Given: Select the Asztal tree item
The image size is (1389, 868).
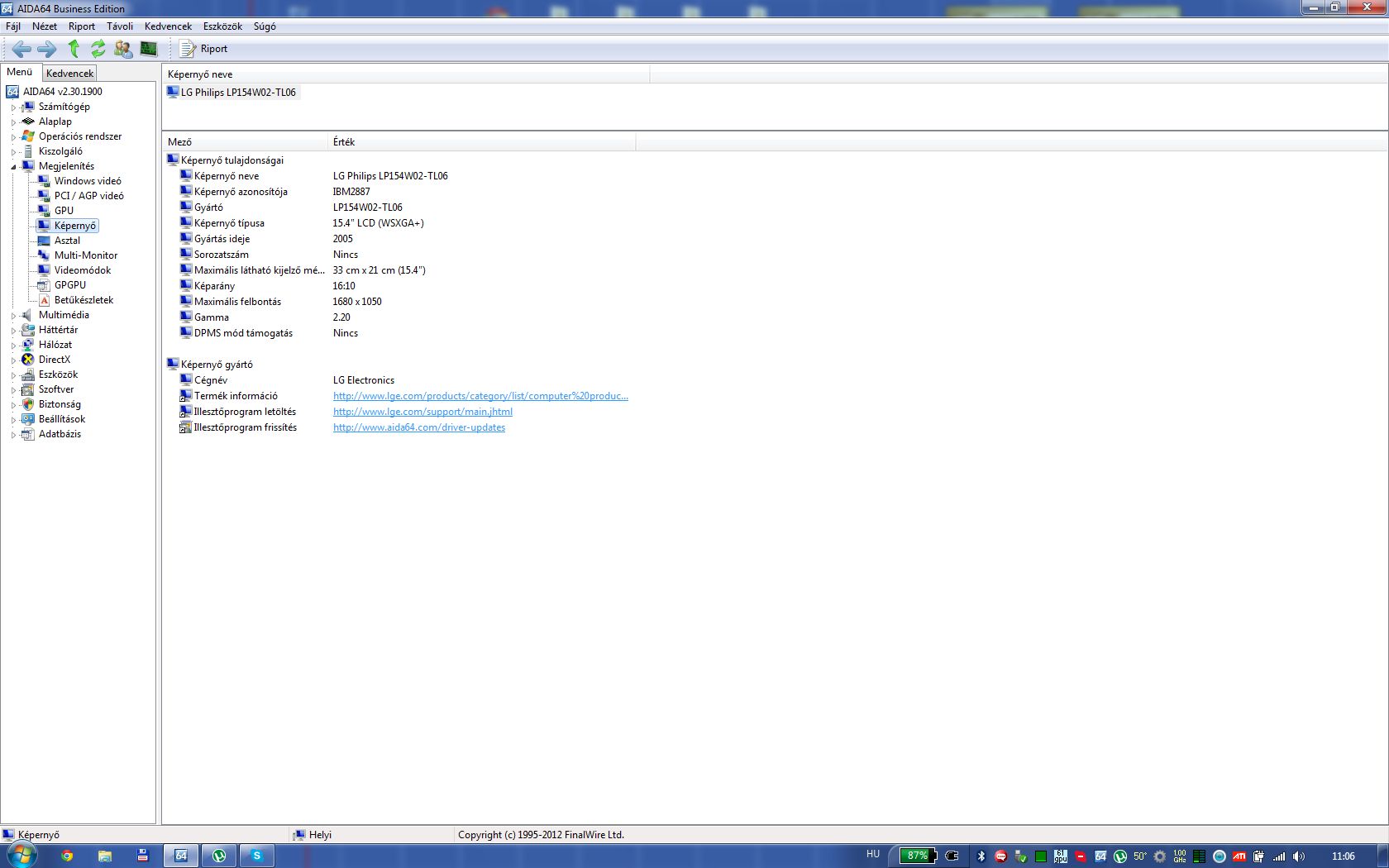Looking at the screenshot, I should (67, 241).
